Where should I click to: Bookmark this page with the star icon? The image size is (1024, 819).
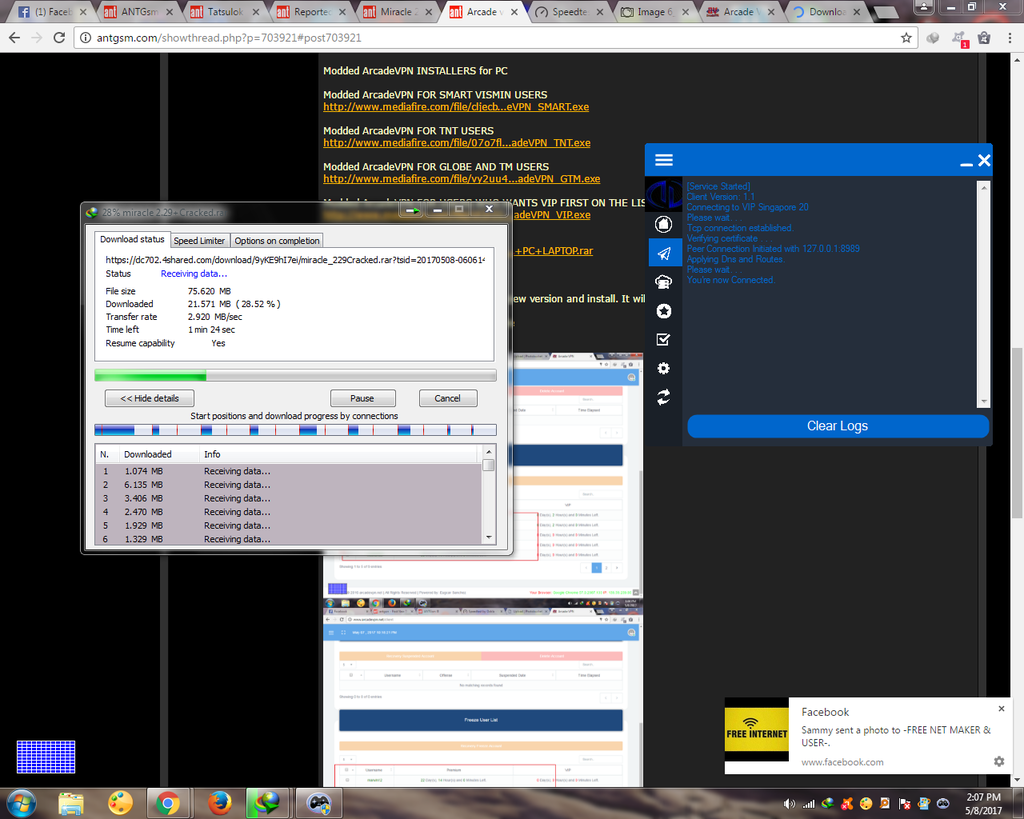906,38
